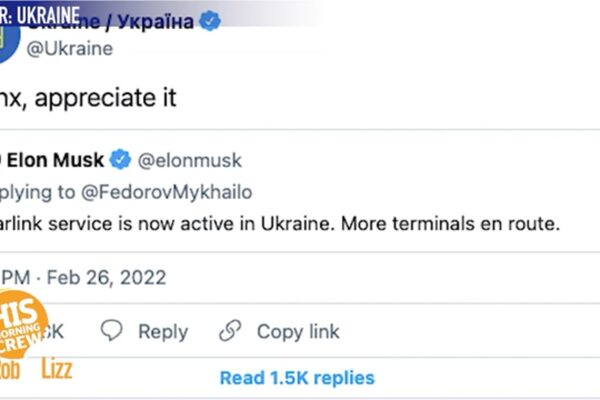Click the Reply text label
Screen dimensions: 600x400
[163, 331]
